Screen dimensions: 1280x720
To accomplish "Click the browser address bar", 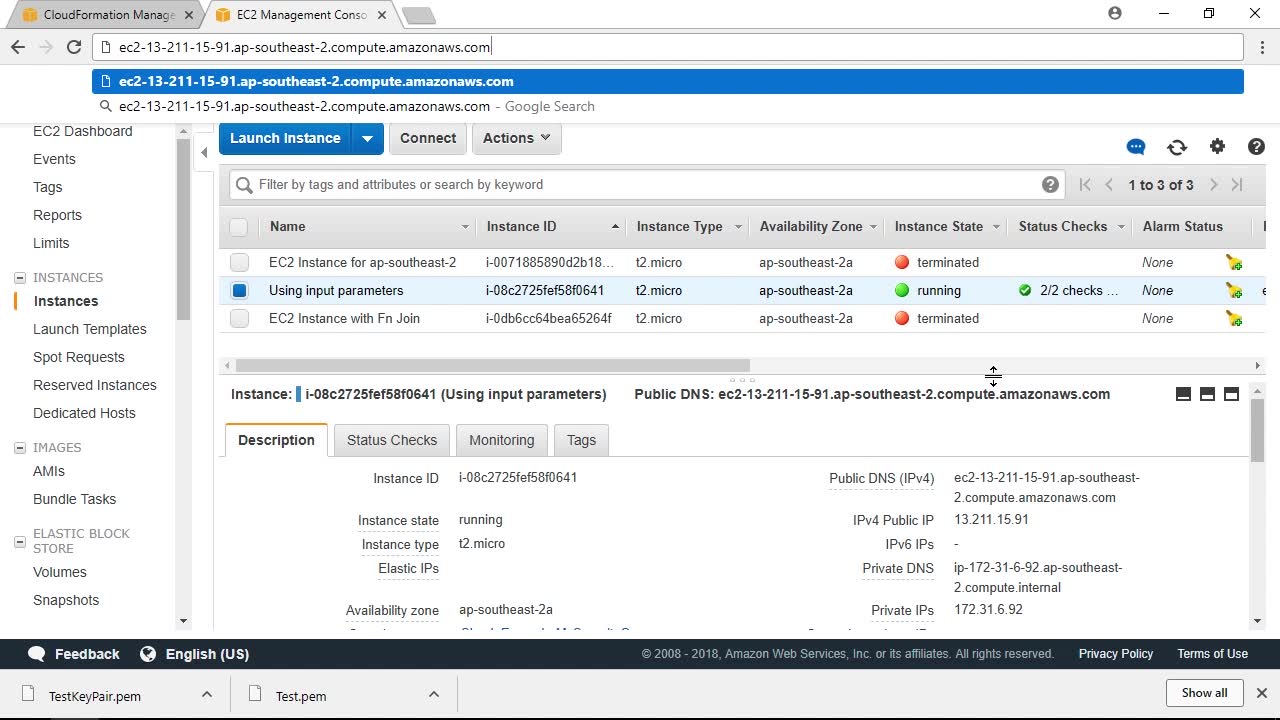I will click(x=668, y=47).
